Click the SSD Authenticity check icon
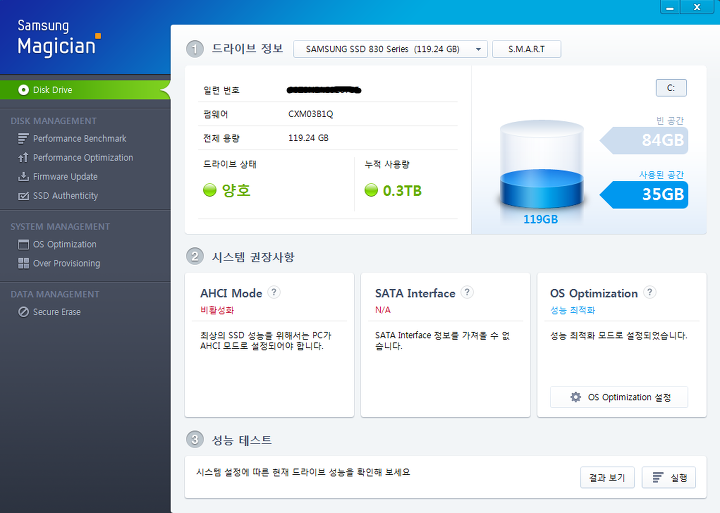The width and height of the screenshot is (720, 513). point(23,196)
